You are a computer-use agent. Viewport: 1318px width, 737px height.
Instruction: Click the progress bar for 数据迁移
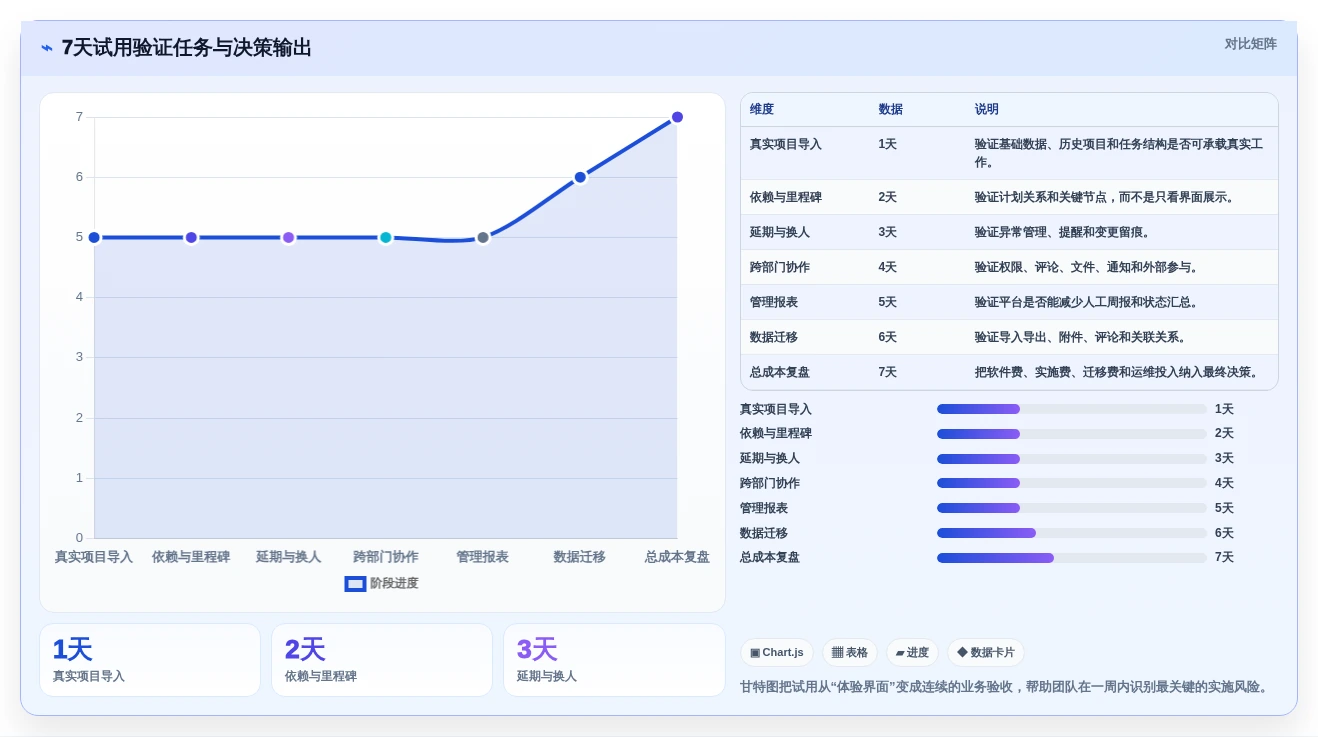point(1071,533)
